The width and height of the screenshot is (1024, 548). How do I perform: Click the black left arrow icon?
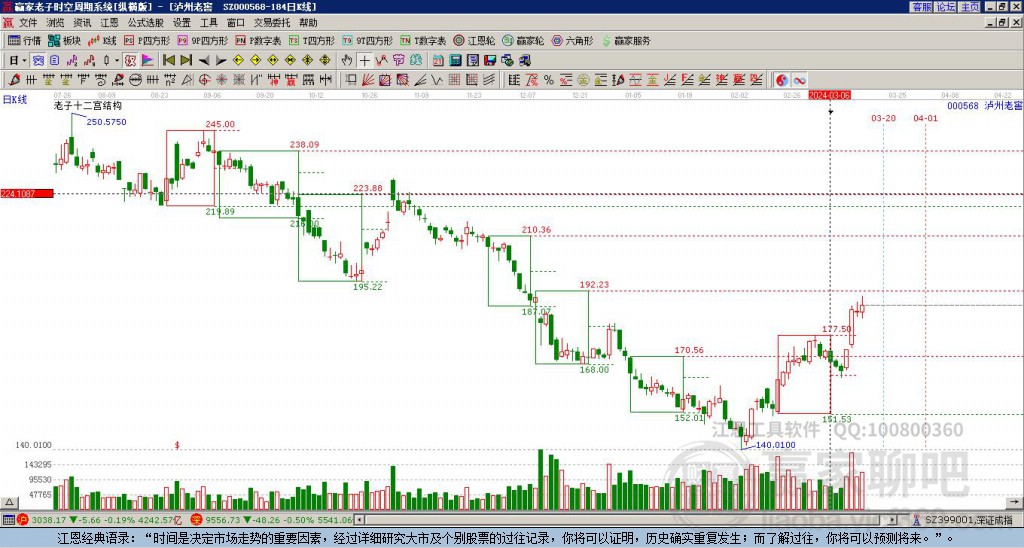204,61
